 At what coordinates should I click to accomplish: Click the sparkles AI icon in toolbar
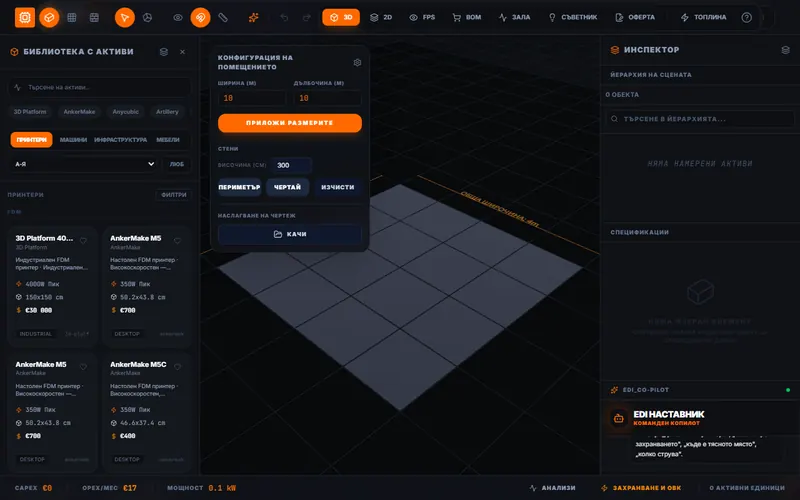point(254,17)
